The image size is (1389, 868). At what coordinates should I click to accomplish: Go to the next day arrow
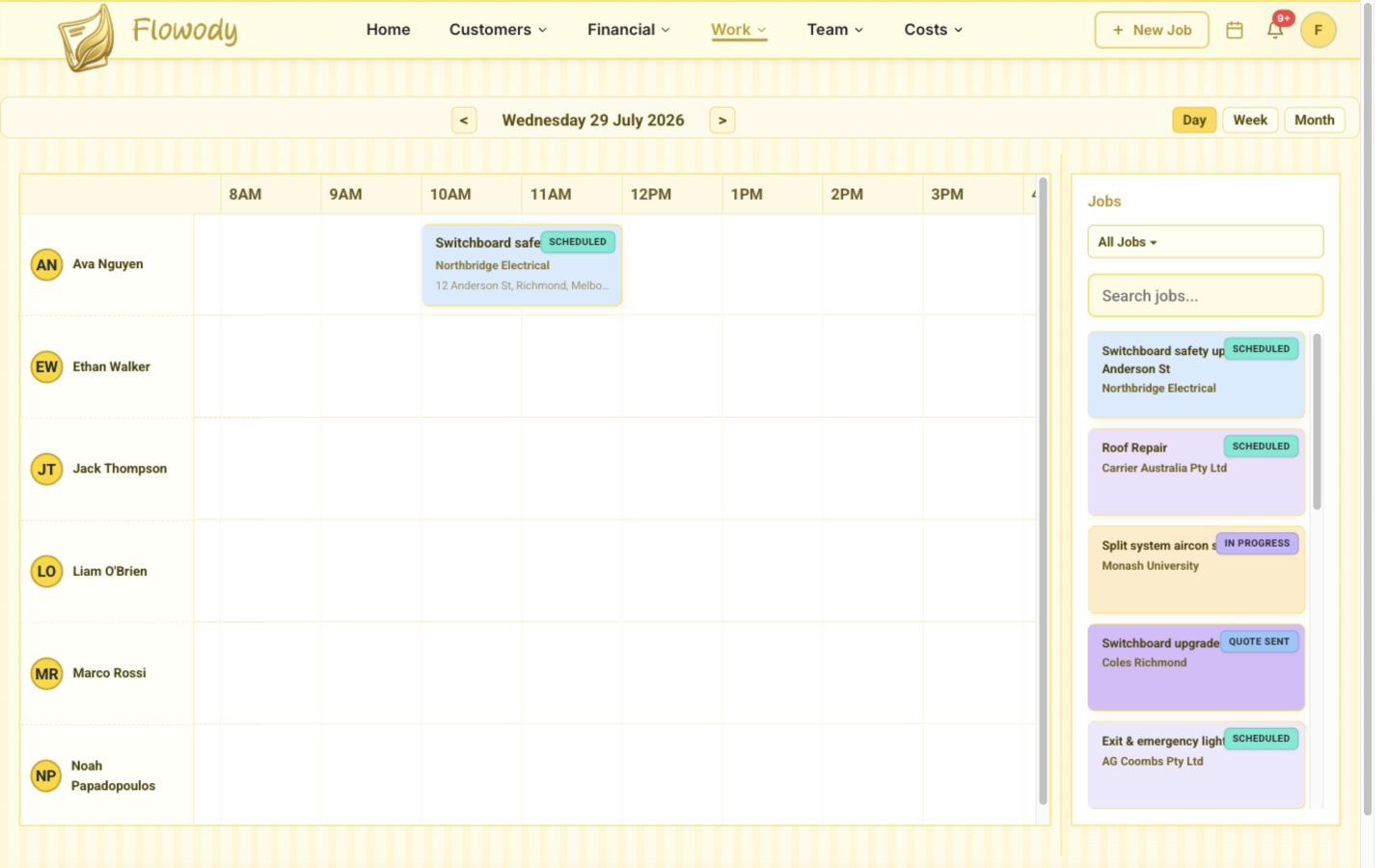click(722, 121)
